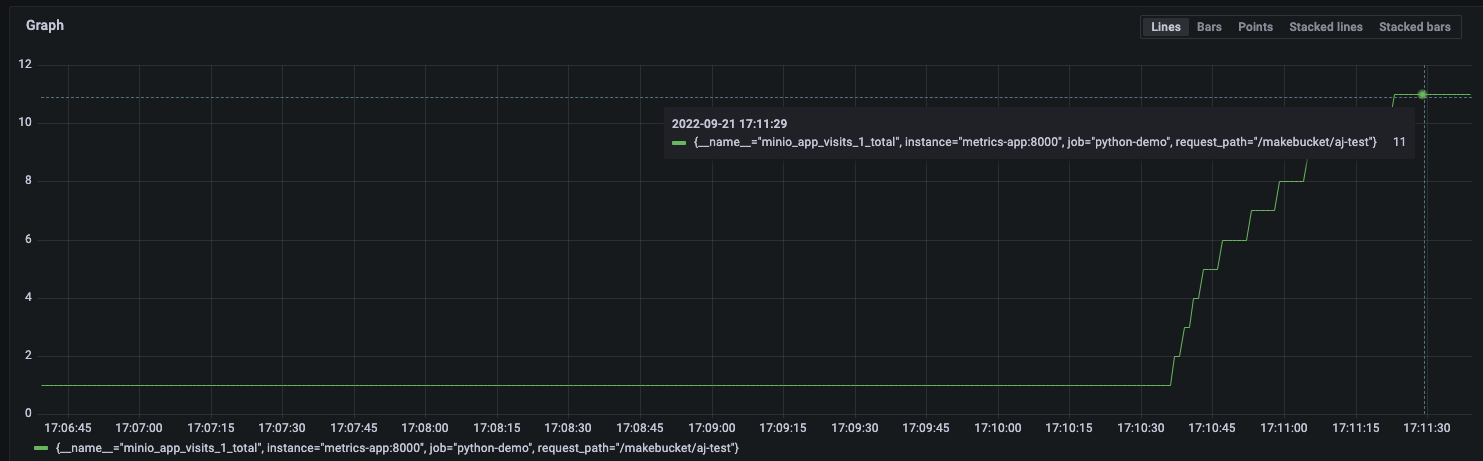Enable Stacked lines view
Viewport: 1483px width, 461px height.
(1325, 27)
